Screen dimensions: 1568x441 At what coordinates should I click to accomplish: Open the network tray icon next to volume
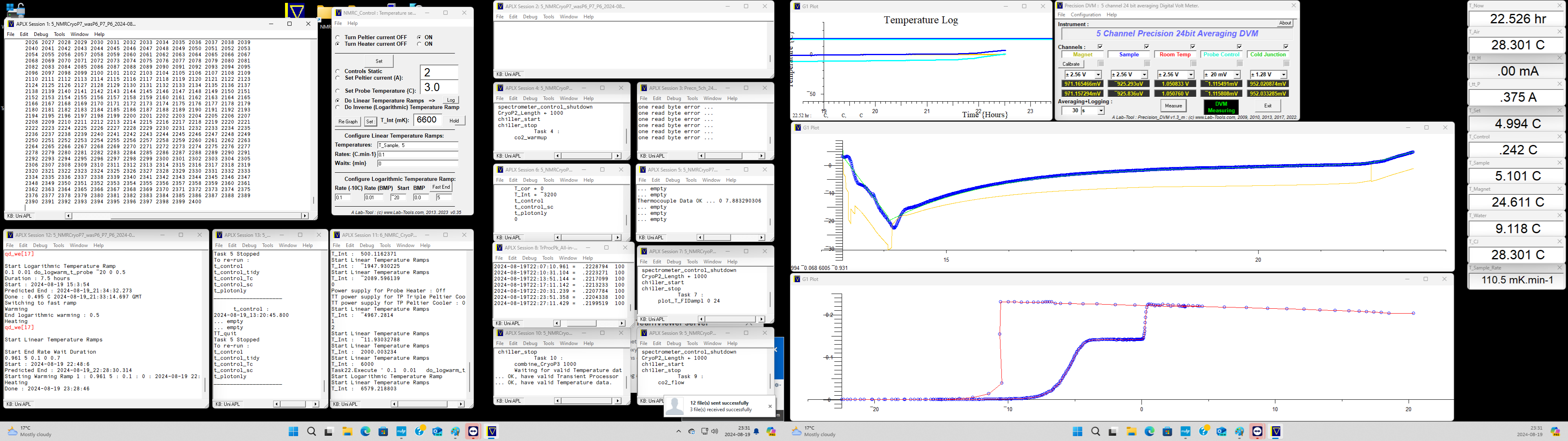click(705, 431)
